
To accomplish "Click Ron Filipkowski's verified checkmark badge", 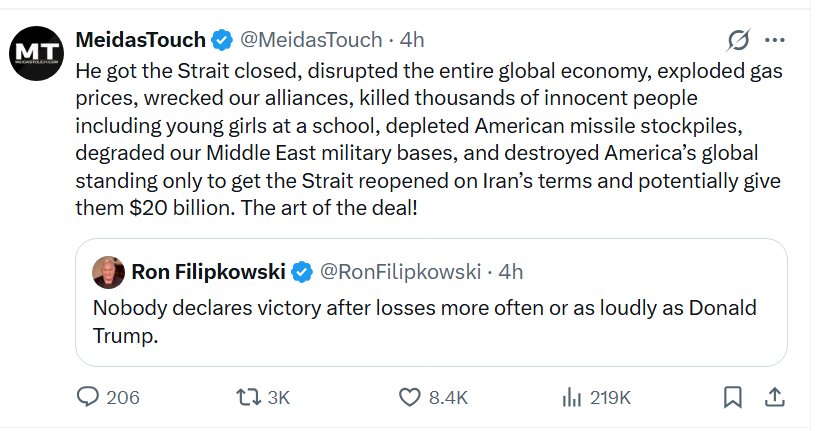I will (x=301, y=271).
